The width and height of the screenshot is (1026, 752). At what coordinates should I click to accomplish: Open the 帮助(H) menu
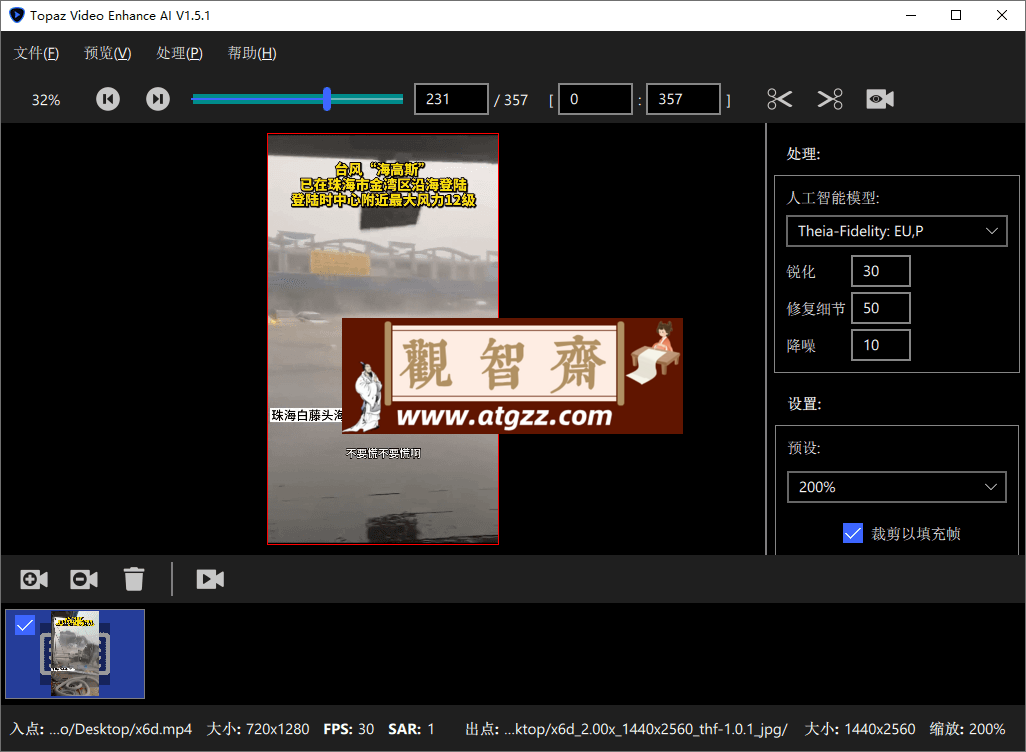click(252, 53)
